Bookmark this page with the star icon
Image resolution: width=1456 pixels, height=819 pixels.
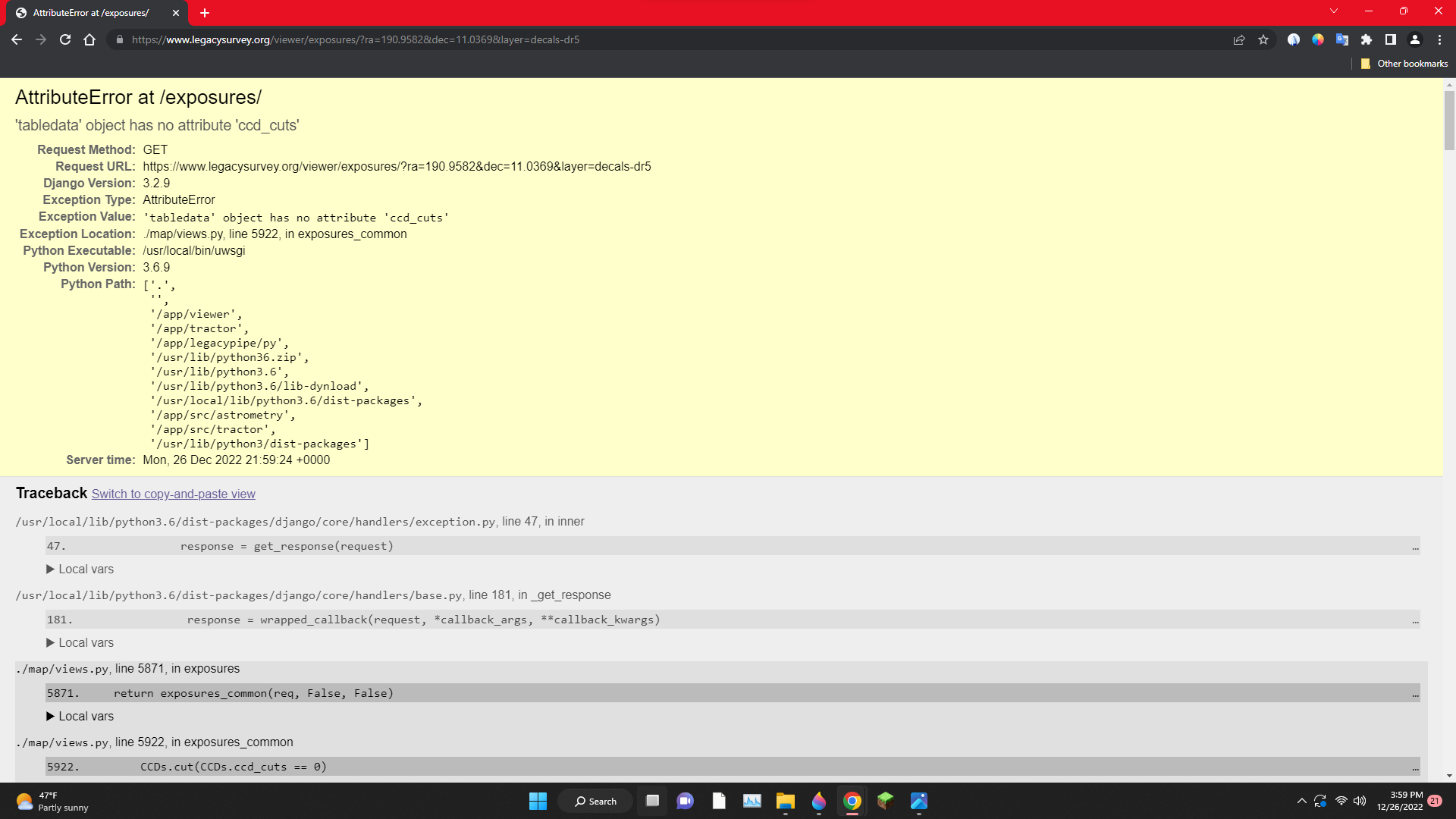[1263, 39]
